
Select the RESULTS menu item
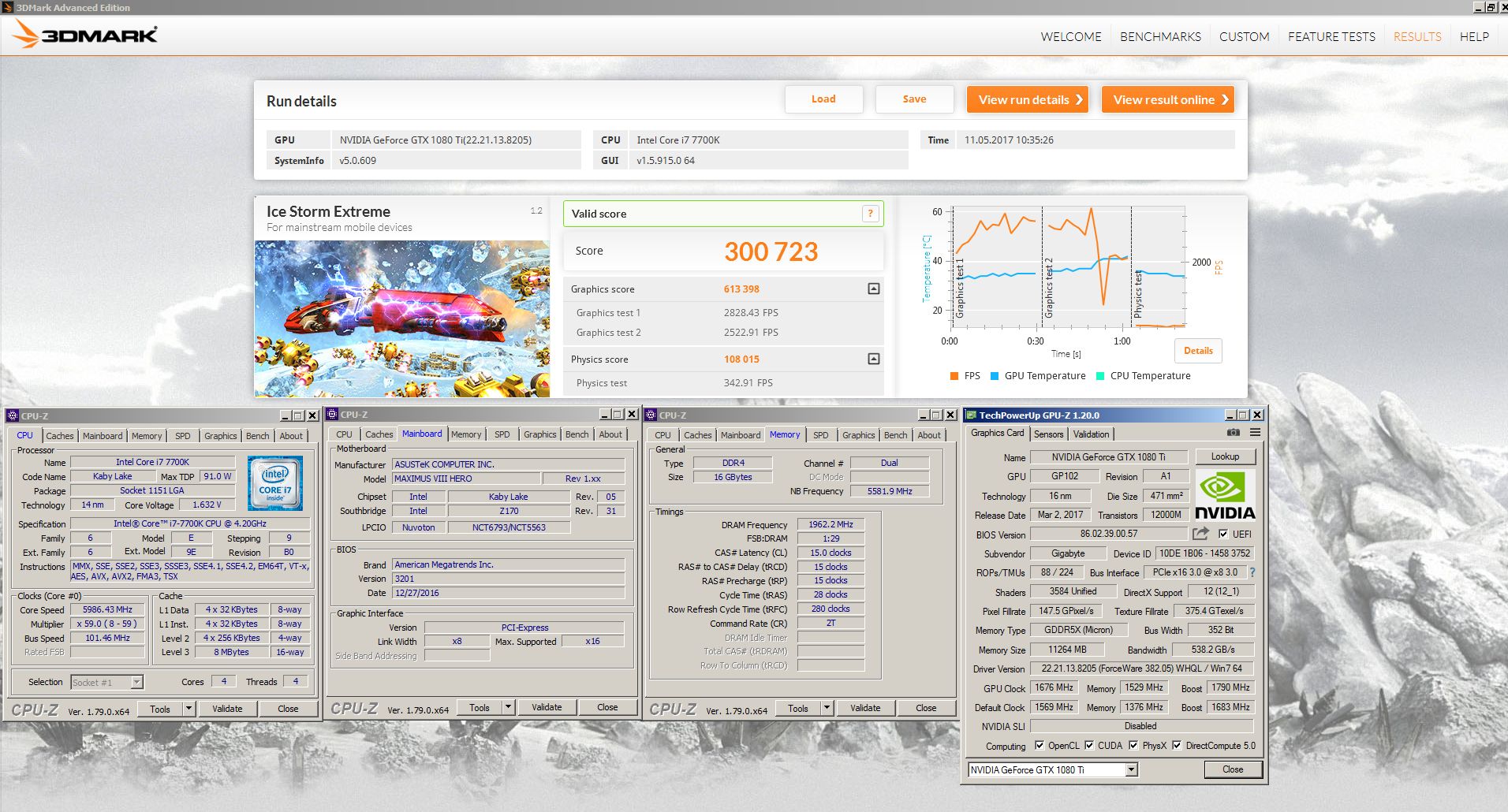[1417, 36]
